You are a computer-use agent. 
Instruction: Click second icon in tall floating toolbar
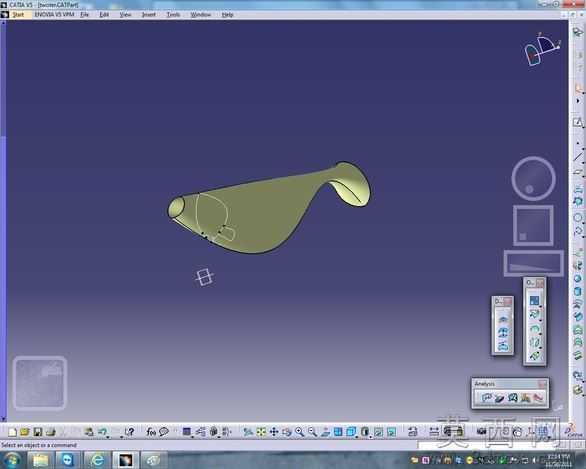pyautogui.click(x=534, y=315)
